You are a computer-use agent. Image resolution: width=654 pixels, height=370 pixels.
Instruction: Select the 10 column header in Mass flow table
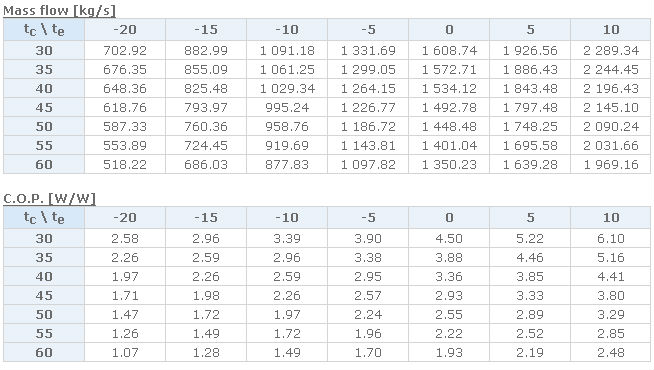coord(611,30)
